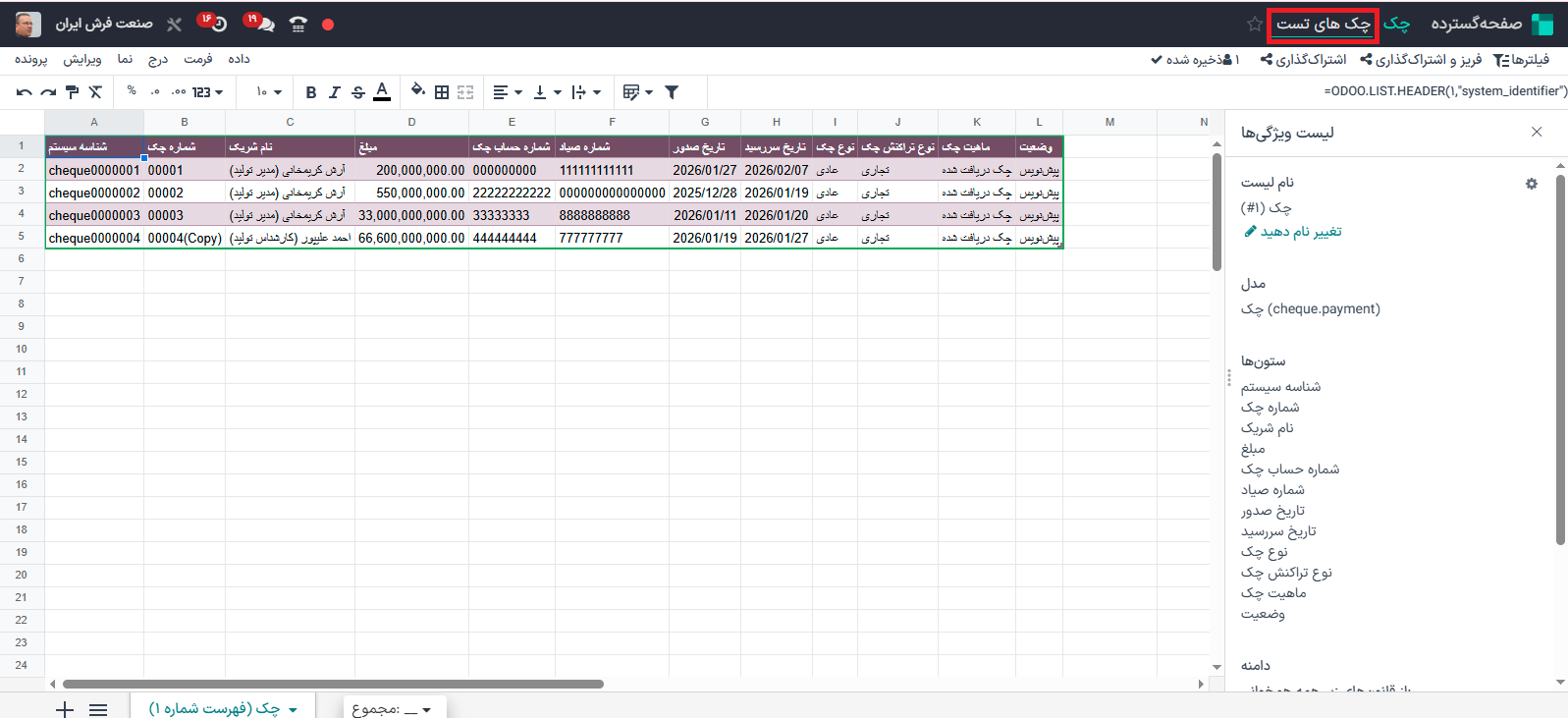Expand the font size dropdown
Image resolution: width=1568 pixels, height=718 pixels.
point(268,92)
